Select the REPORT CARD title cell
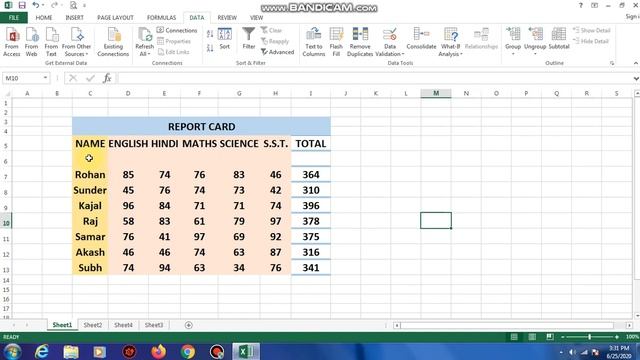Viewport: 640px width, 360px height. pos(202,127)
